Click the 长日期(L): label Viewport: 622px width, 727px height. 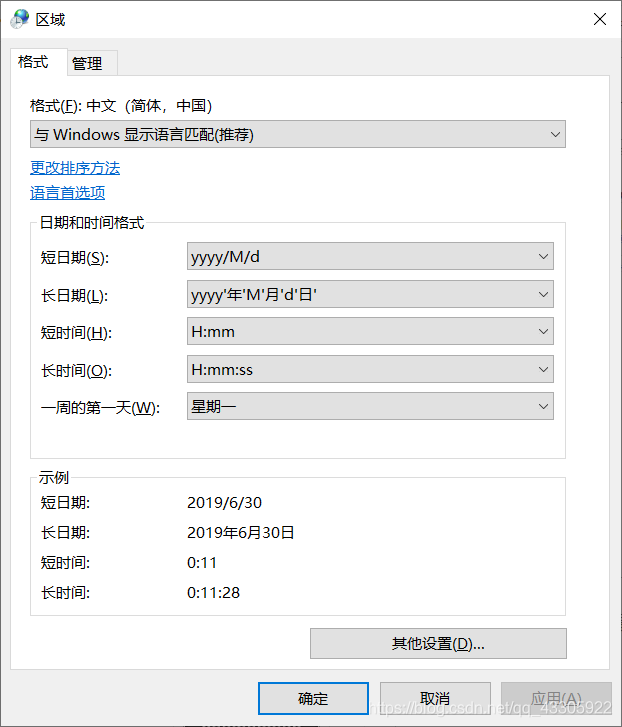pyautogui.click(x=75, y=295)
